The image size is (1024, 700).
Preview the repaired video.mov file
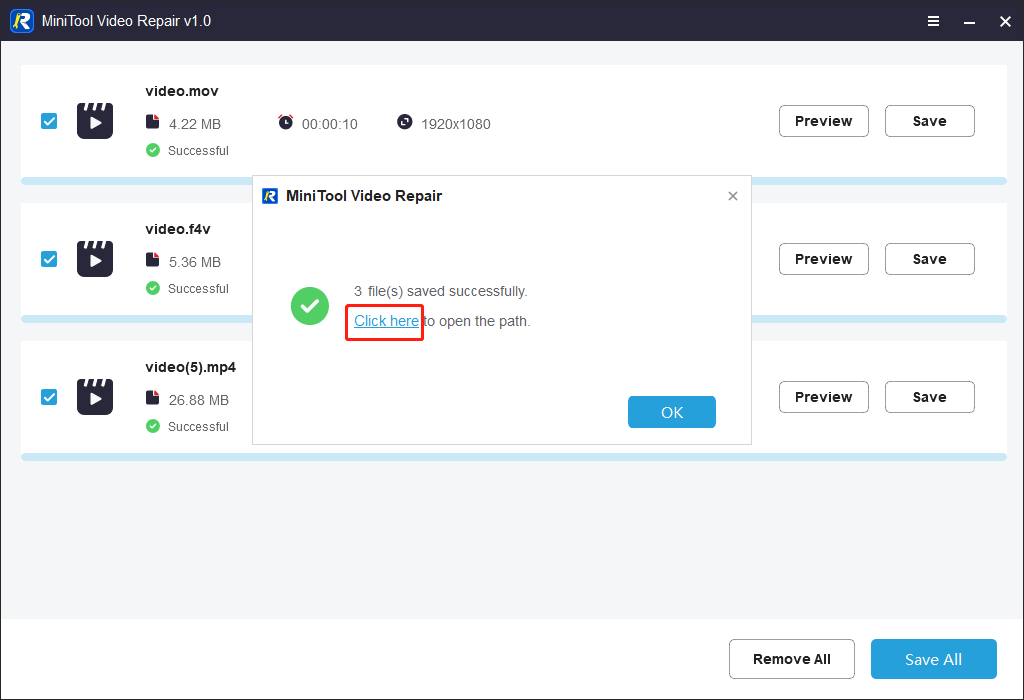coord(824,121)
